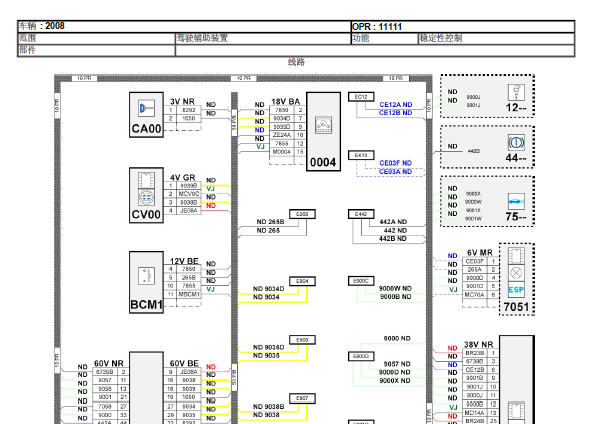Click the '442A ND' wire label

pyautogui.click(x=393, y=222)
